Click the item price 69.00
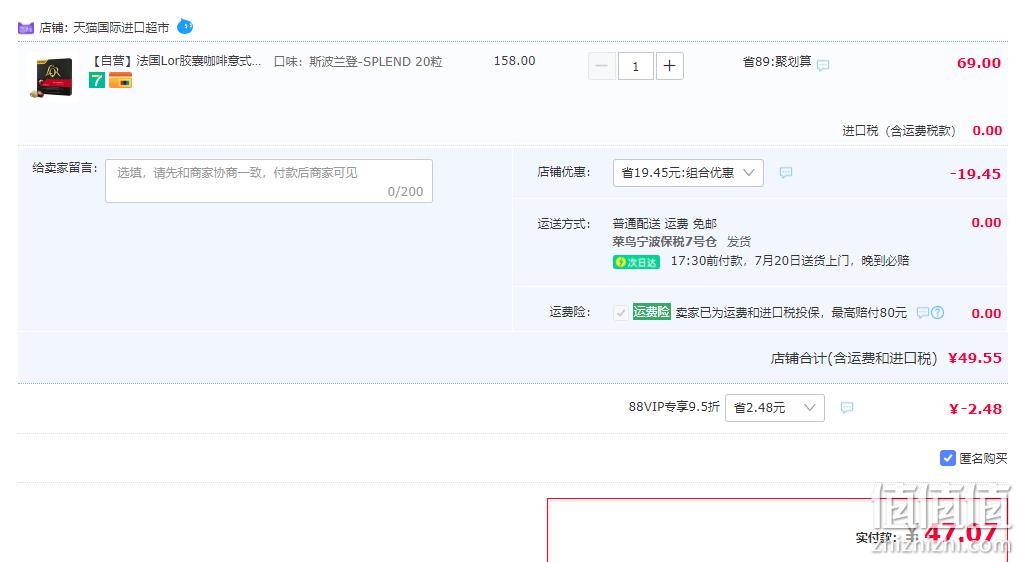 (x=979, y=63)
